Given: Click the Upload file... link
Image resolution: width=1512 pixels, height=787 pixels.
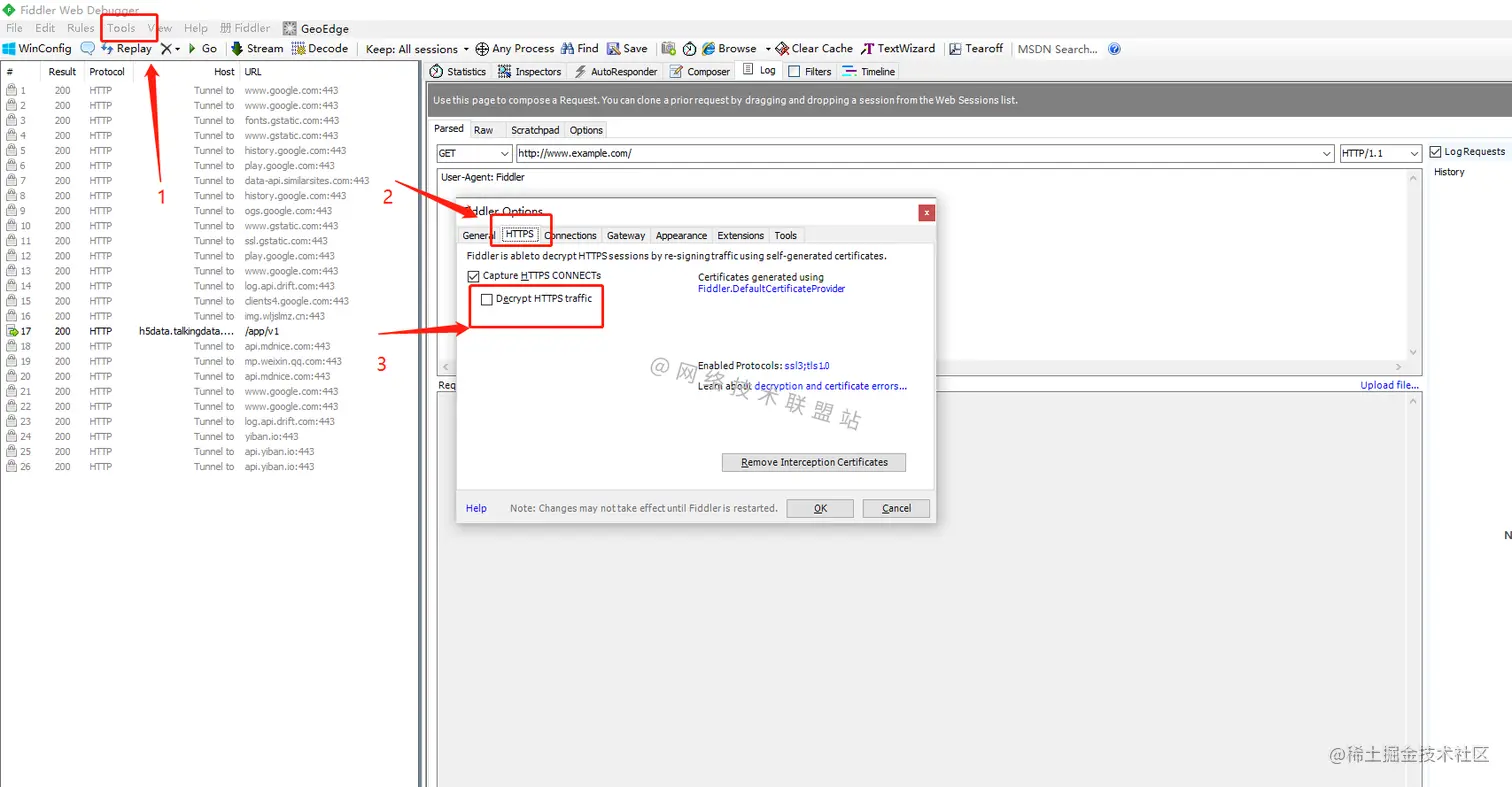Looking at the screenshot, I should click(1389, 385).
